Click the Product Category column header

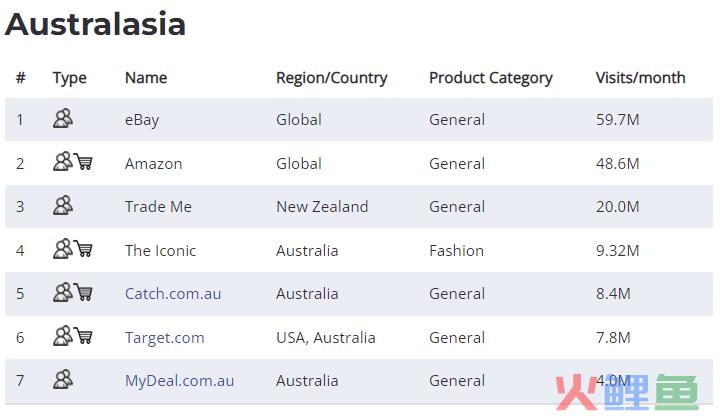click(491, 78)
